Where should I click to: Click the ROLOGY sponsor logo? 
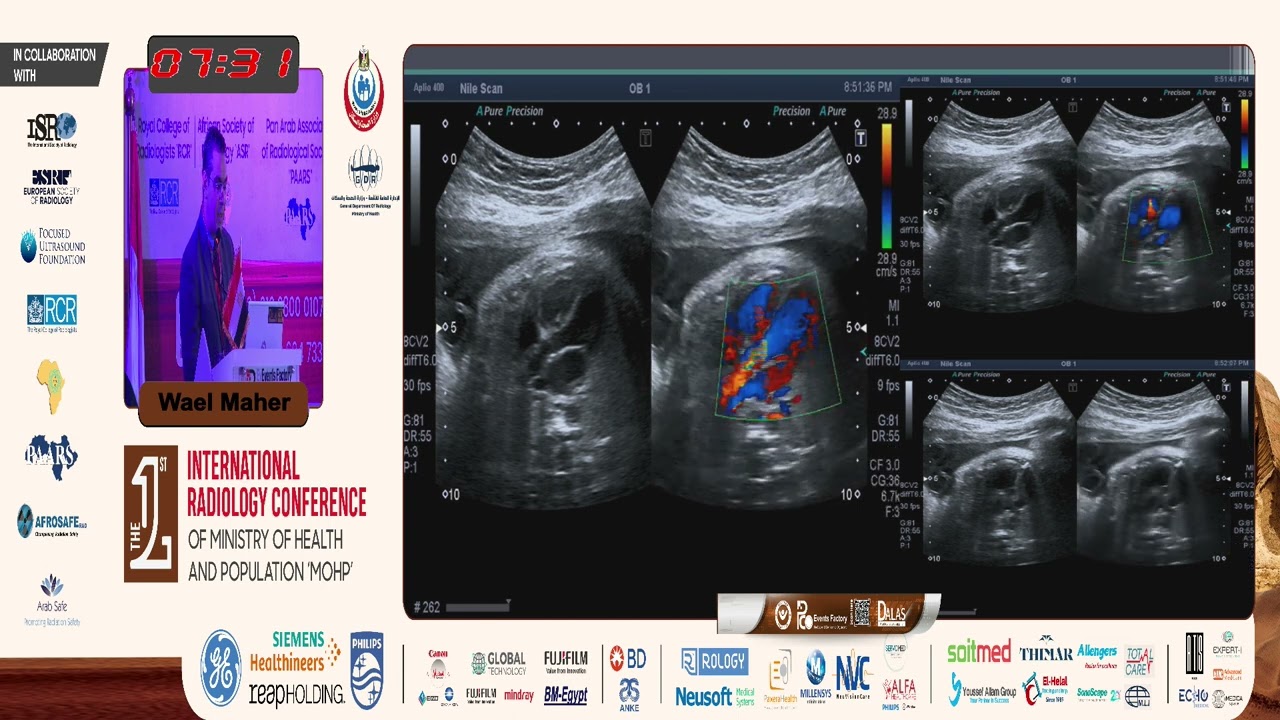pos(714,661)
